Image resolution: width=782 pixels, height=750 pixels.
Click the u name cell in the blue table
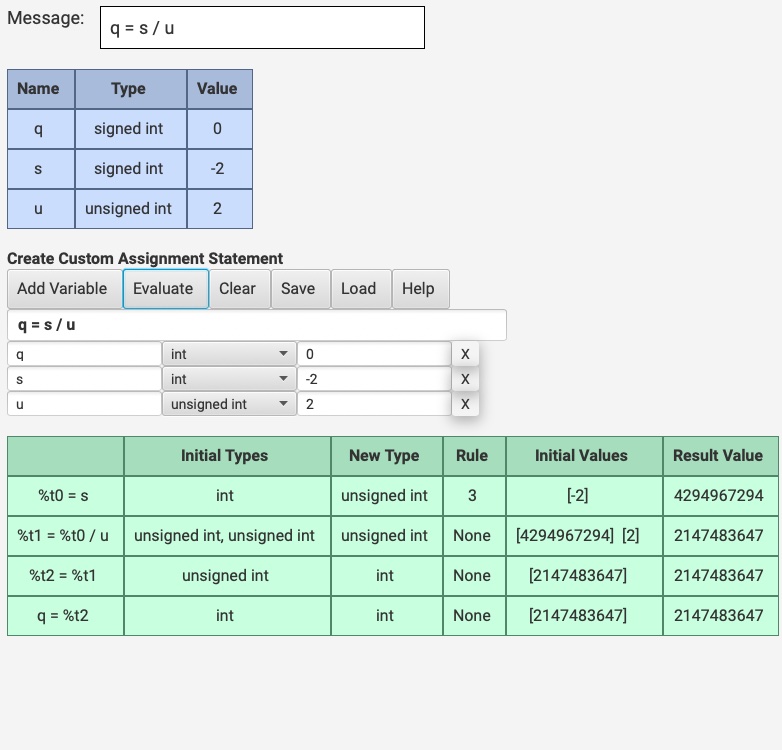41,208
